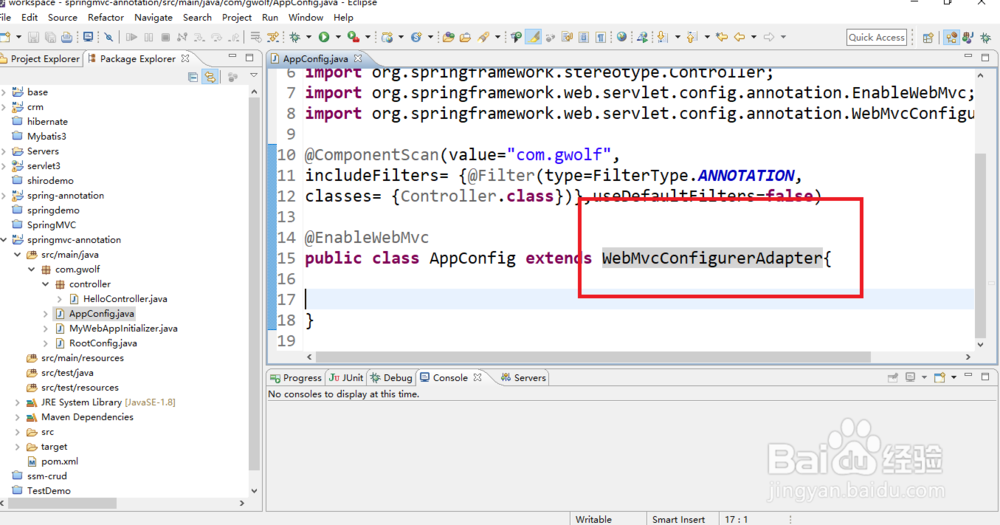Open the Navigate menu
The image size is (1000, 525).
tap(153, 17)
